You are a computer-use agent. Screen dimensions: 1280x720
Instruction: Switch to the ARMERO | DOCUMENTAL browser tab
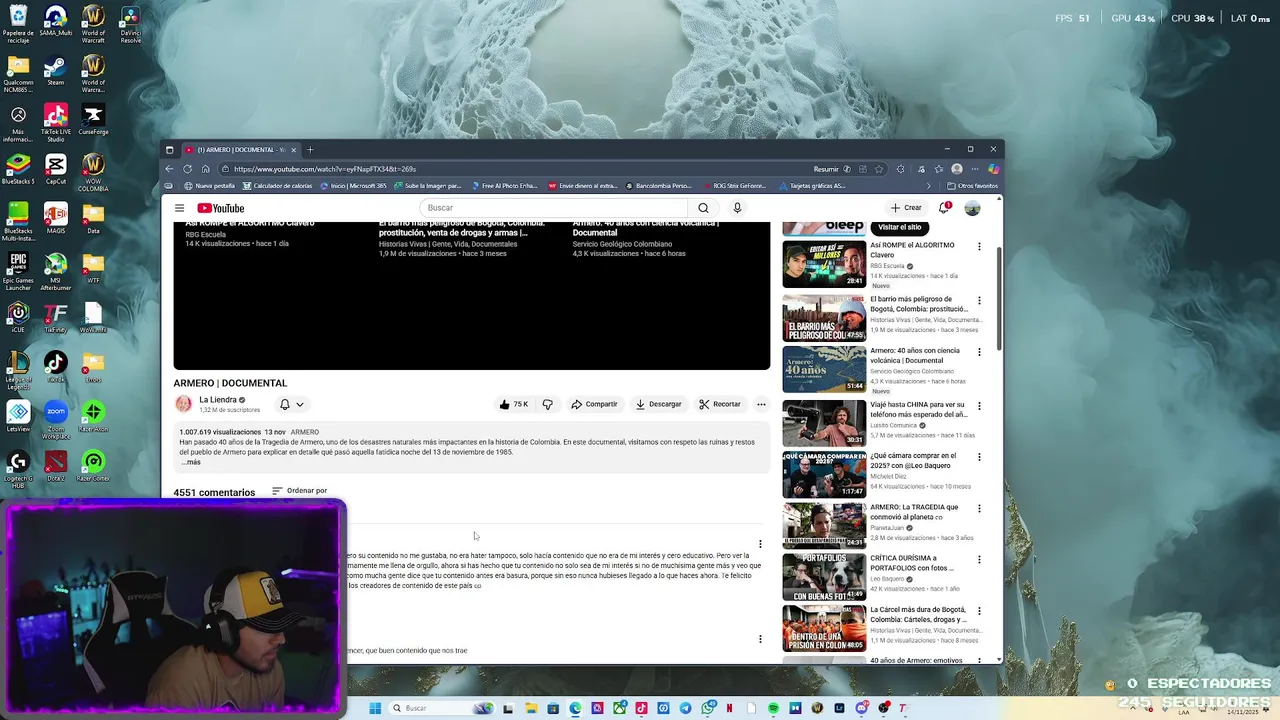(x=240, y=150)
